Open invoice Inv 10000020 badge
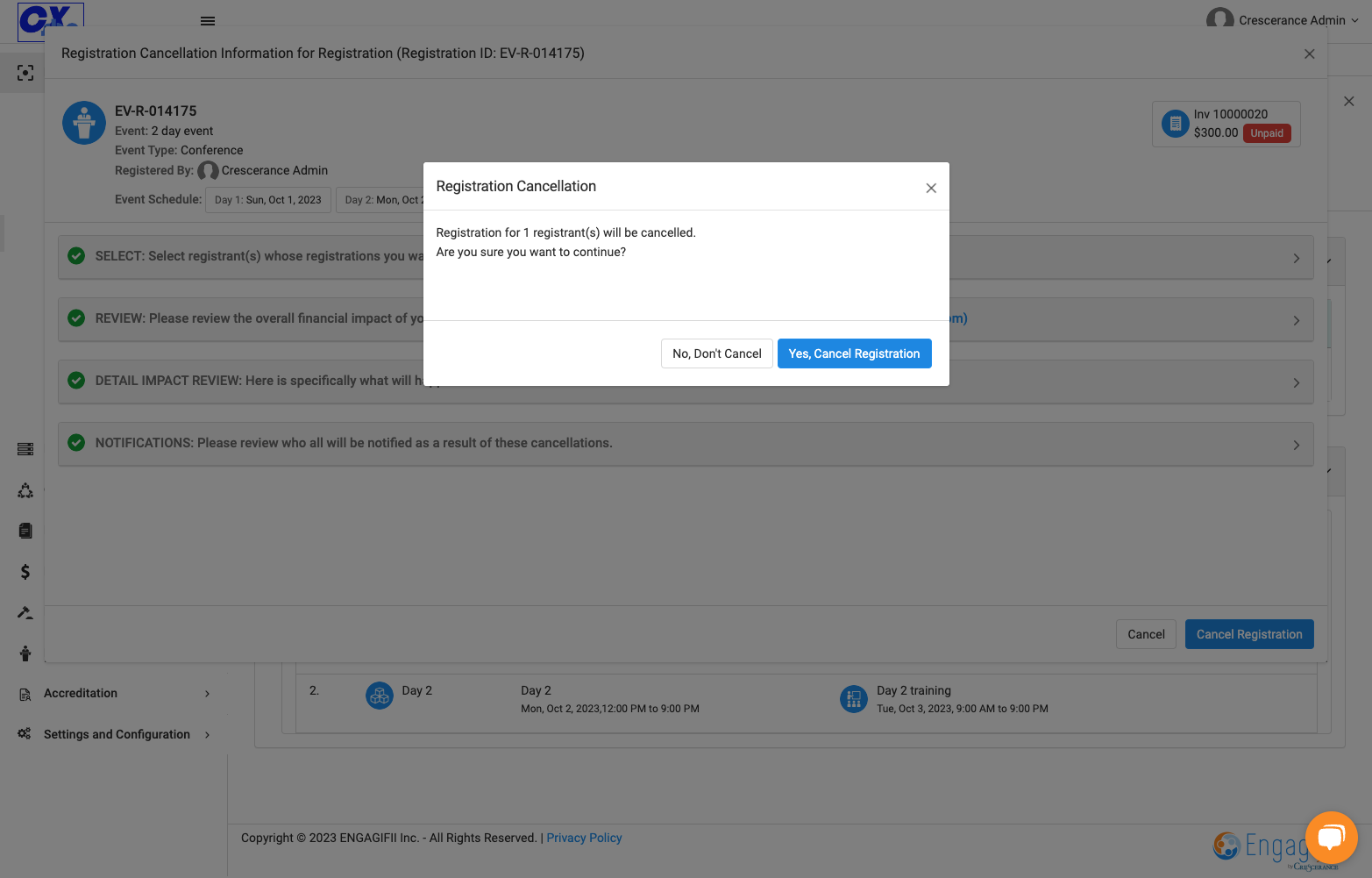The height and width of the screenshot is (878, 1372). click(x=1226, y=124)
